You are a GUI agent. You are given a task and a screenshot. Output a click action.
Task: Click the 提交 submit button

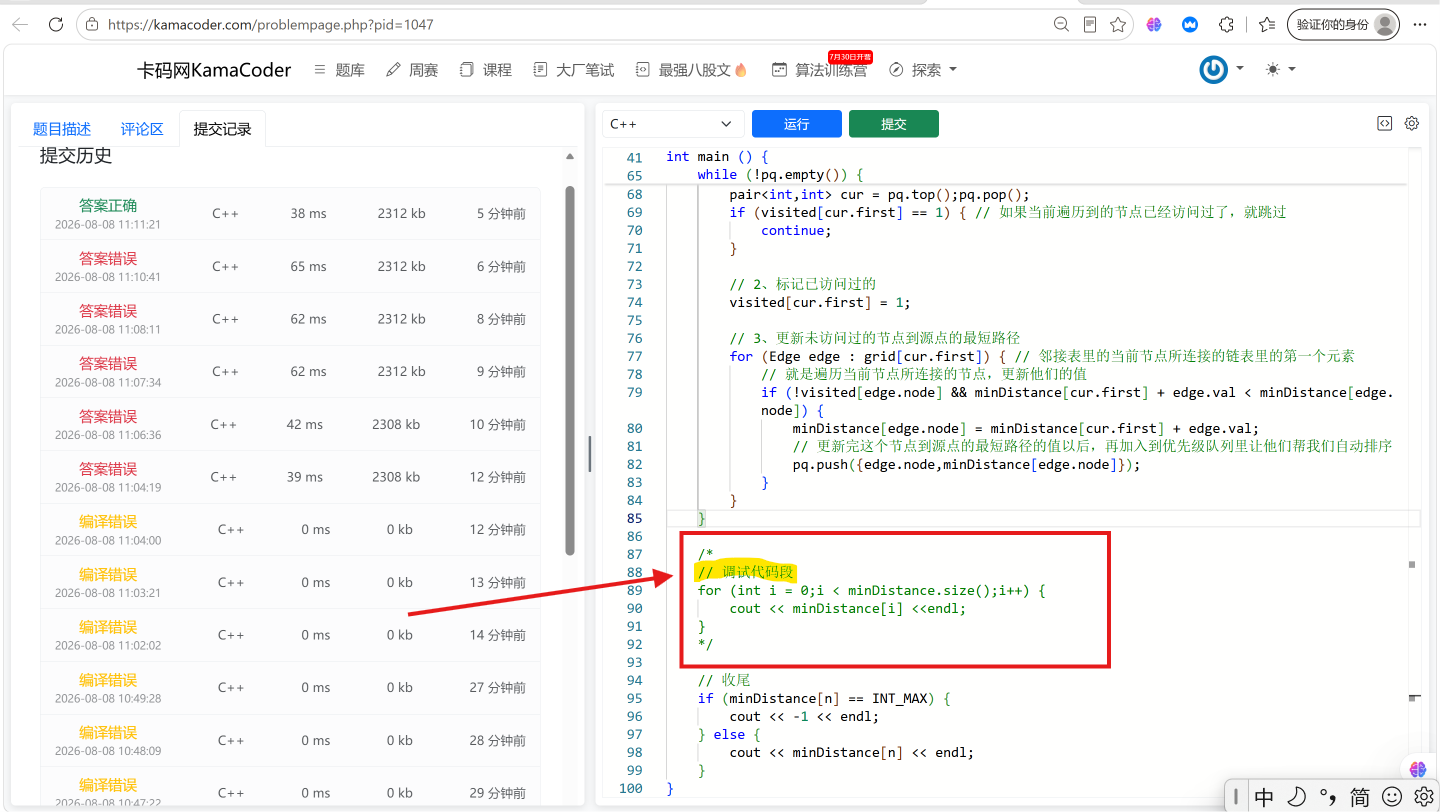coord(894,124)
